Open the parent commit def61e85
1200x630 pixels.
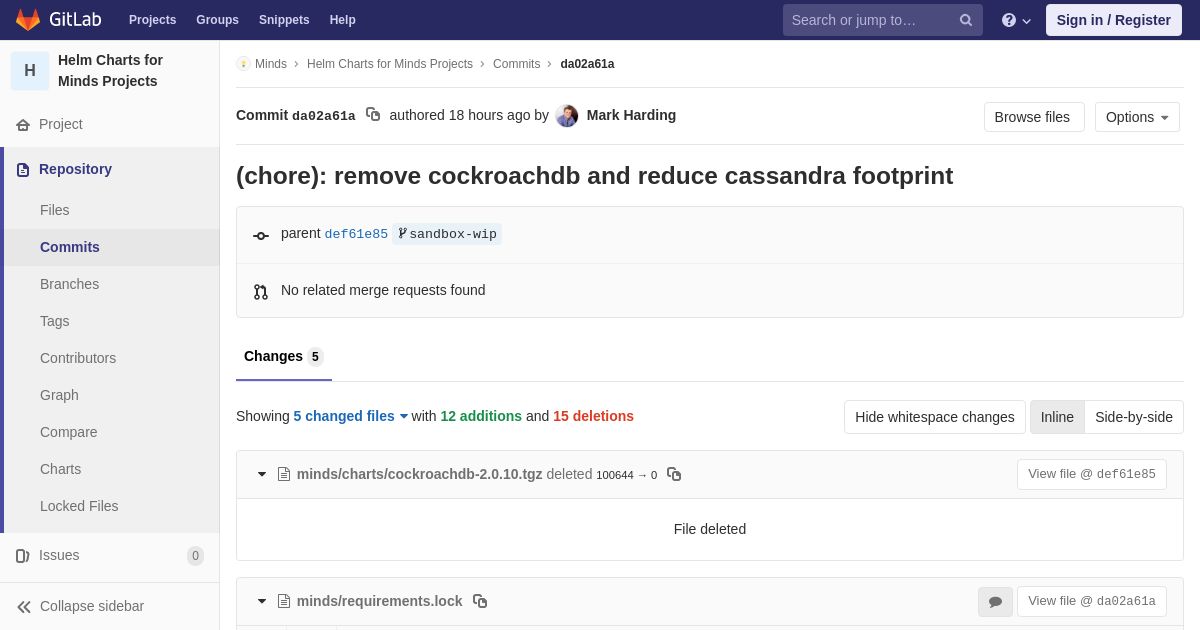pos(356,234)
